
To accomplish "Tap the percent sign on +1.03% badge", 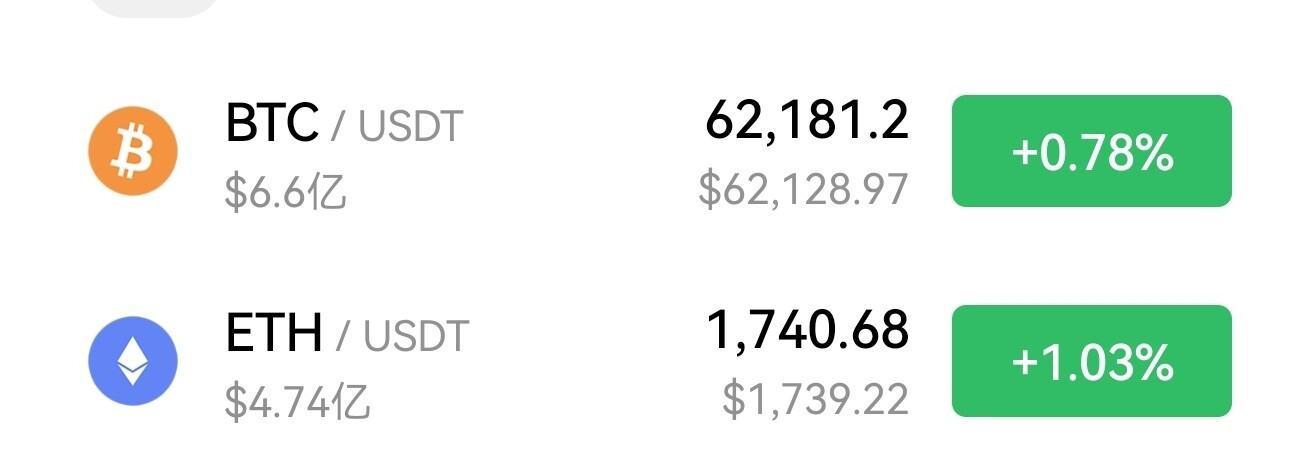I will 1155,362.
